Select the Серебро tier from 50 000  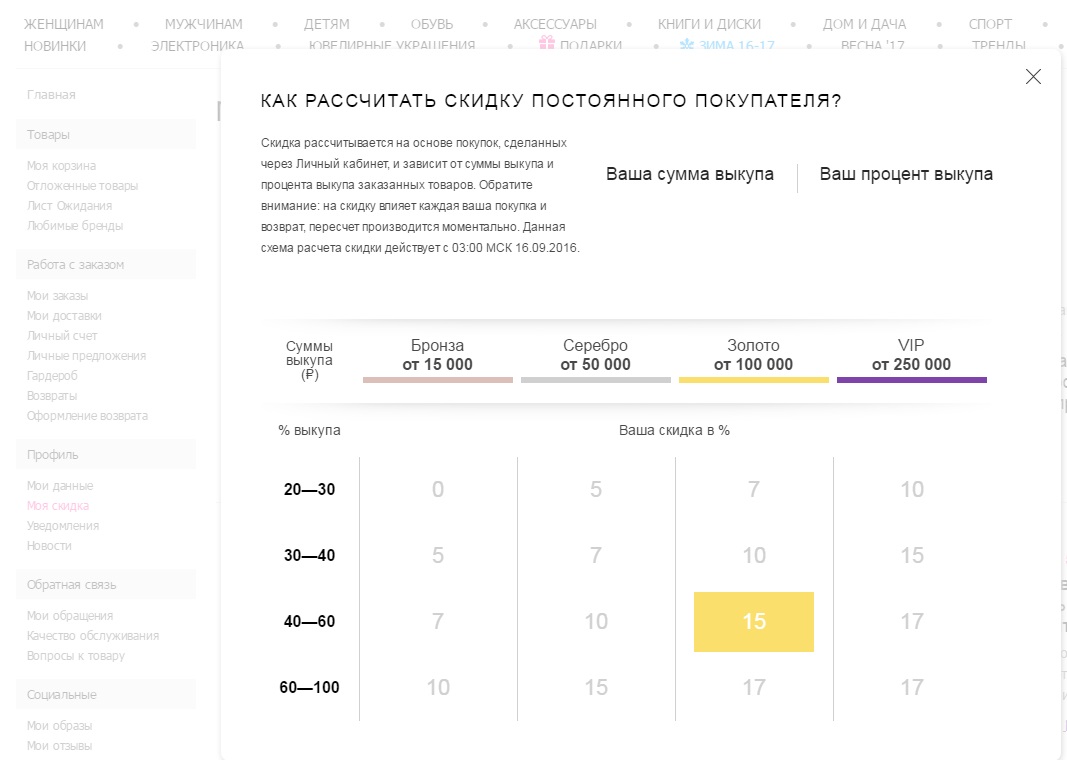(595, 356)
